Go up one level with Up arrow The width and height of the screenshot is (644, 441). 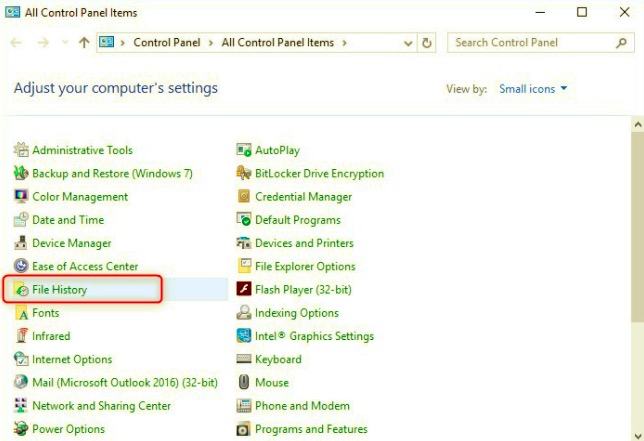pos(84,43)
